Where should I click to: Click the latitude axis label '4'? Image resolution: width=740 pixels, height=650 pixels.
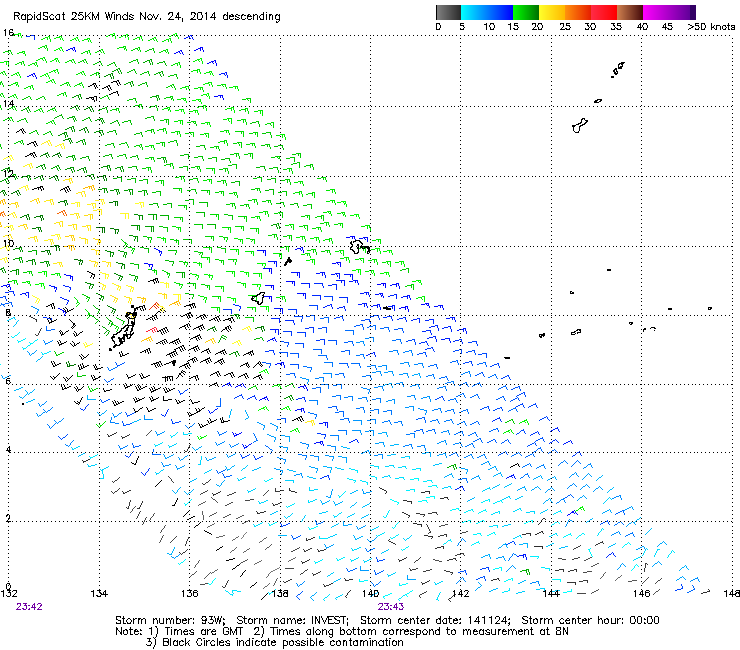pyautogui.click(x=8, y=449)
